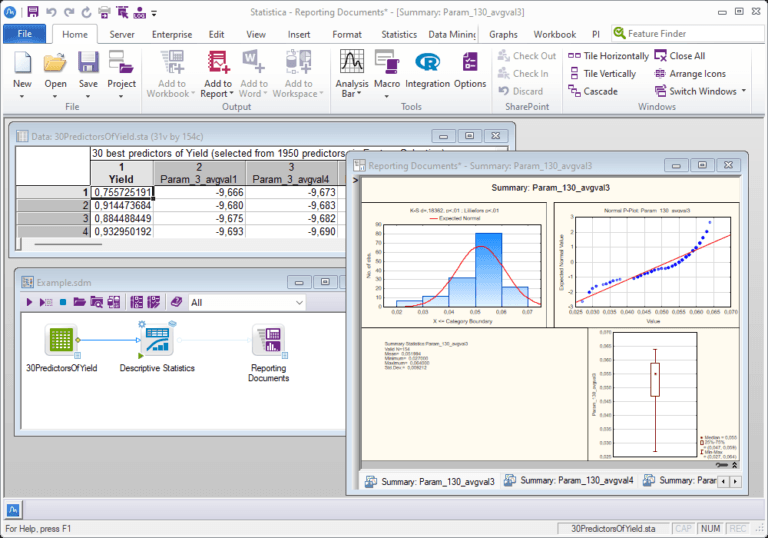Click the Redo arrow in quick access toolbar

point(69,12)
